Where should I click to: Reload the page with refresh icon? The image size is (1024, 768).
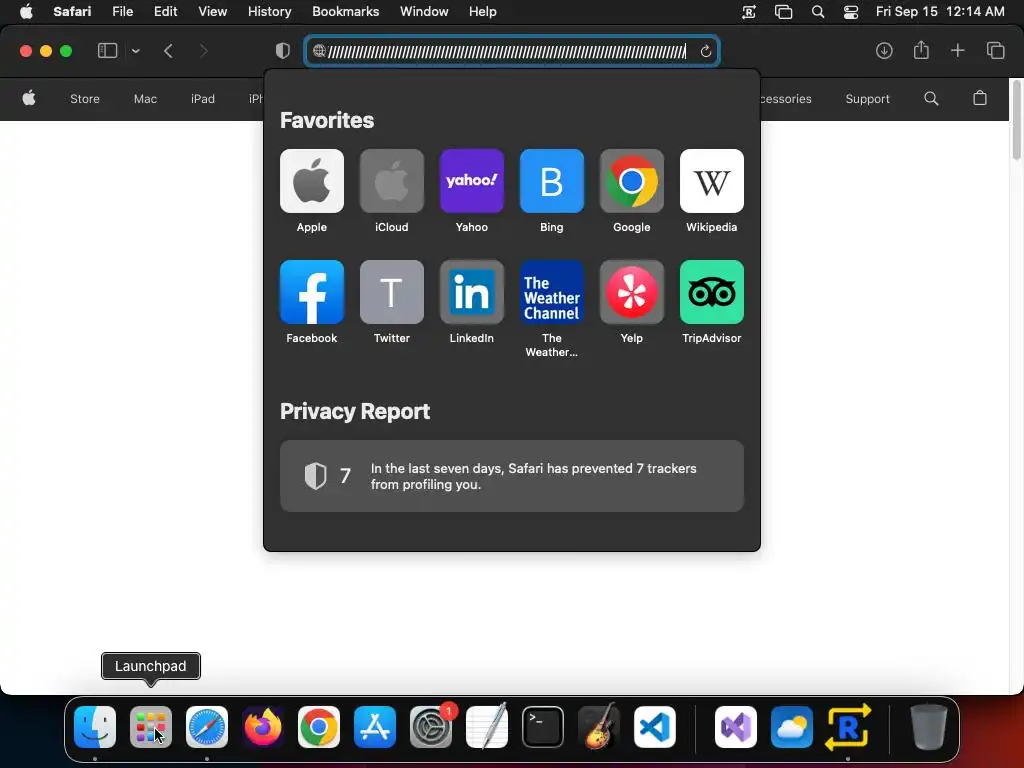705,51
